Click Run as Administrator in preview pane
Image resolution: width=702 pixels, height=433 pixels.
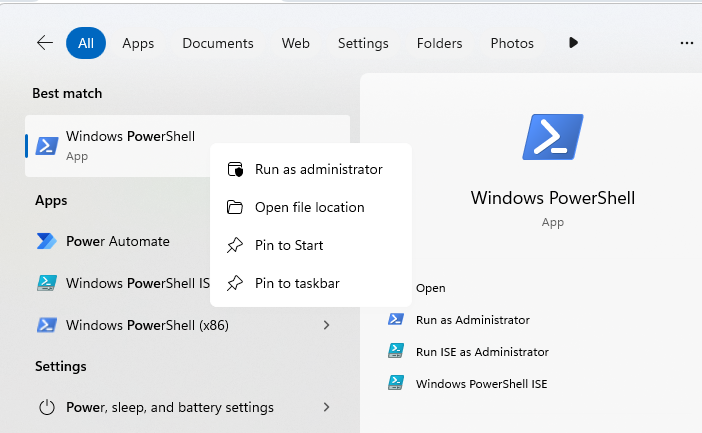click(x=473, y=320)
